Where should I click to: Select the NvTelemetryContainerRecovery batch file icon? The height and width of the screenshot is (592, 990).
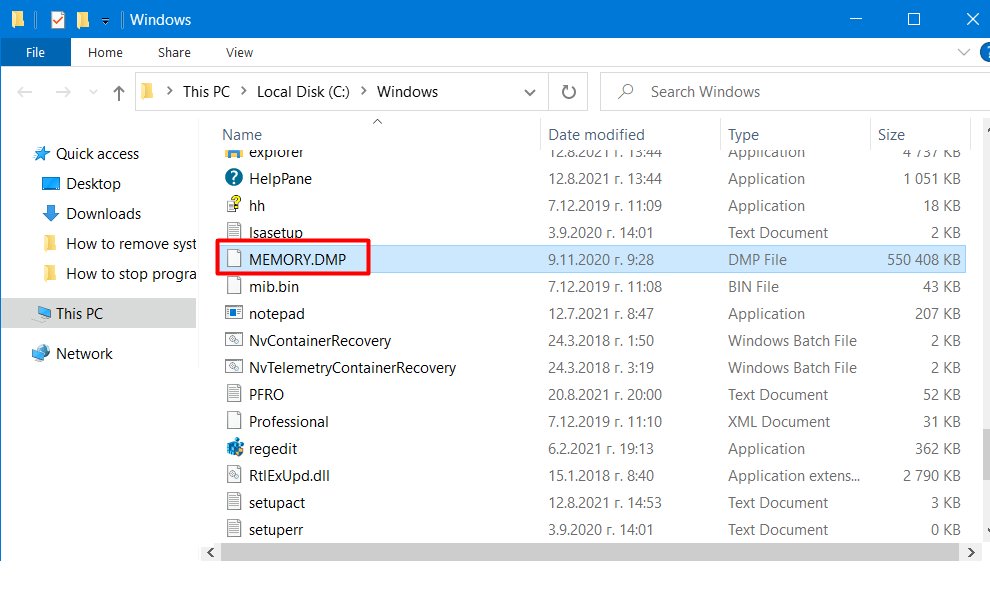click(234, 367)
